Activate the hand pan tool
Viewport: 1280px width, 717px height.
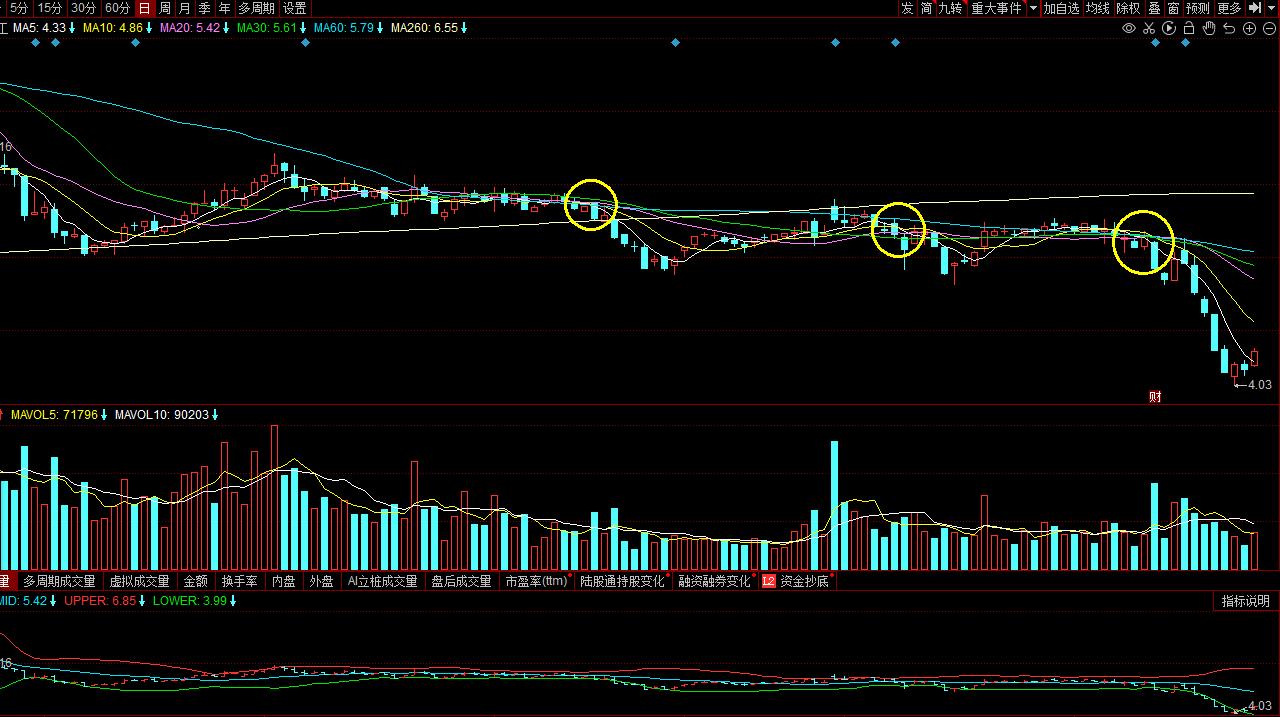(x=1209, y=28)
